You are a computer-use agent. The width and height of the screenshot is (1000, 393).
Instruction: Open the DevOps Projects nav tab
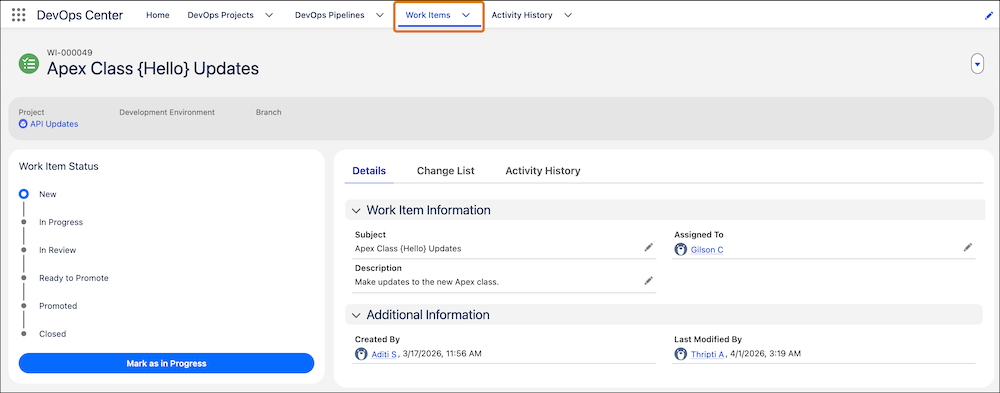(220, 15)
